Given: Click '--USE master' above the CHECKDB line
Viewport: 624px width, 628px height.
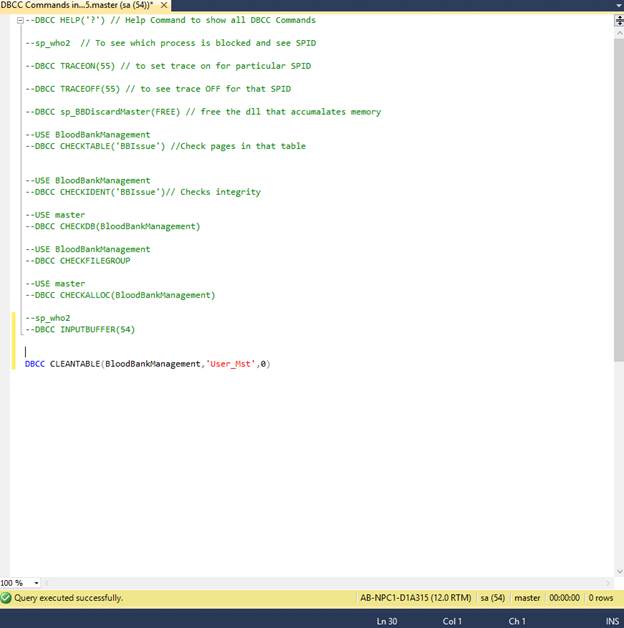Looking at the screenshot, I should [x=55, y=215].
